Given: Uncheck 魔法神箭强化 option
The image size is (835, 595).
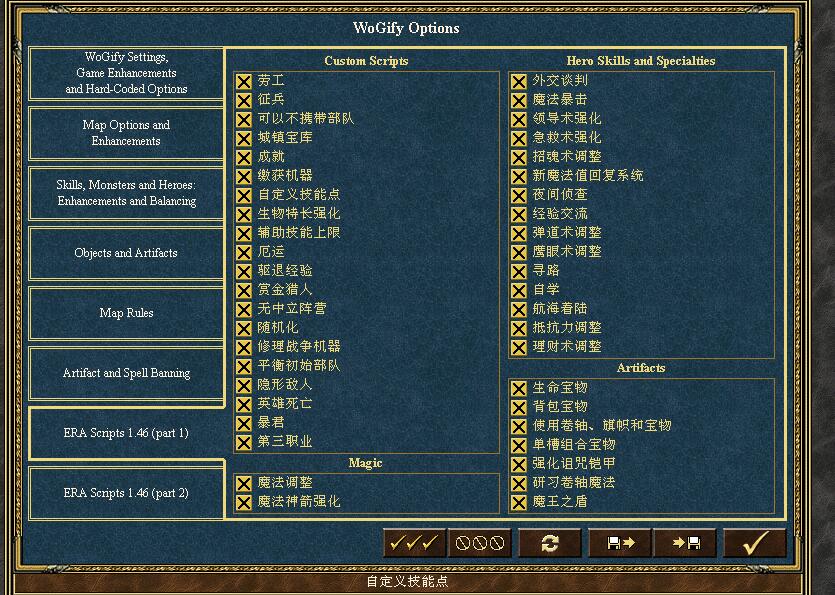Looking at the screenshot, I should 244,502.
